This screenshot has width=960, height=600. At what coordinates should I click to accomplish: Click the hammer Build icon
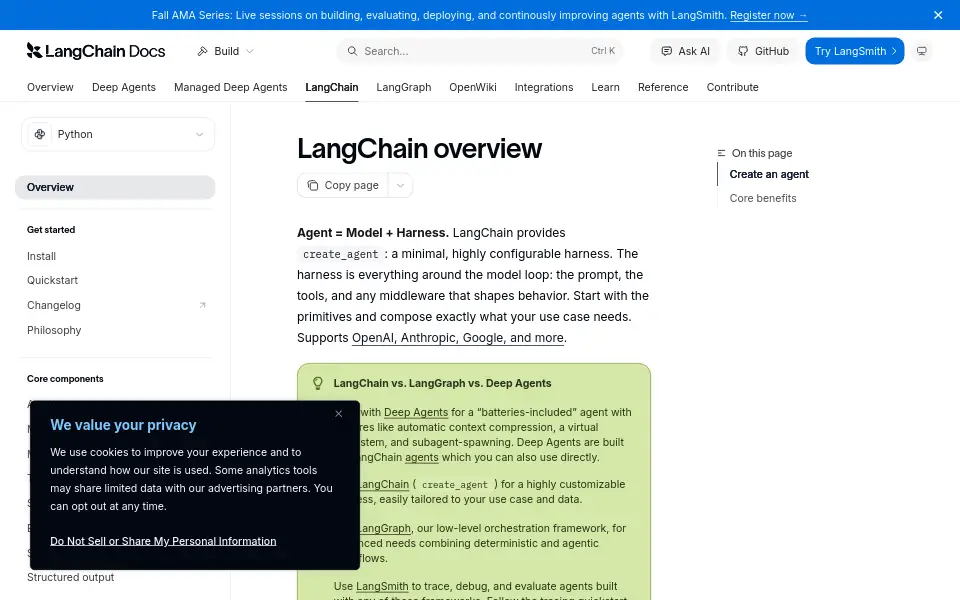tap(203, 51)
